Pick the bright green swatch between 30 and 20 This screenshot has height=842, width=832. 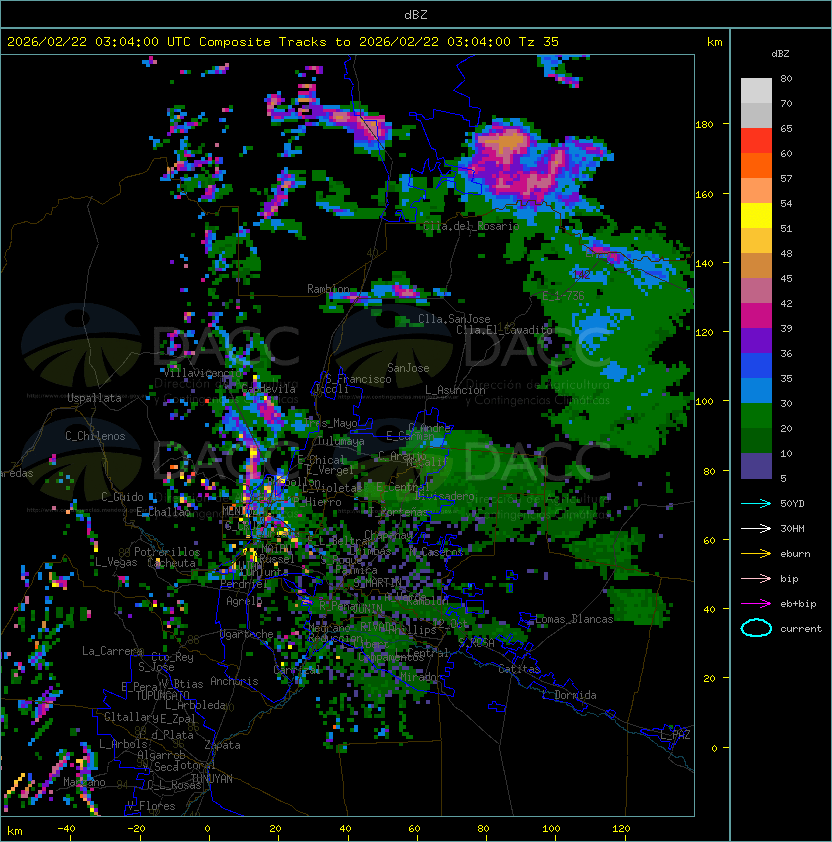[x=756, y=416]
